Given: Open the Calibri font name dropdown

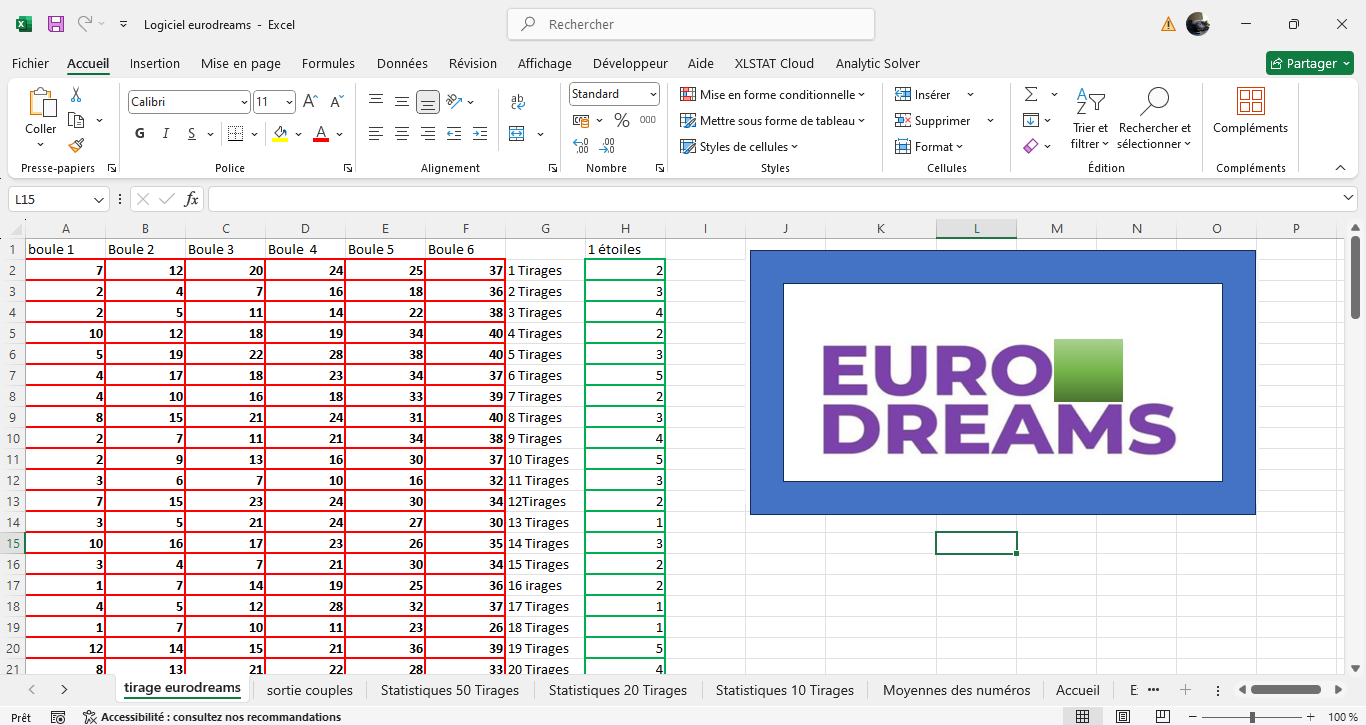Looking at the screenshot, I should pyautogui.click(x=244, y=102).
